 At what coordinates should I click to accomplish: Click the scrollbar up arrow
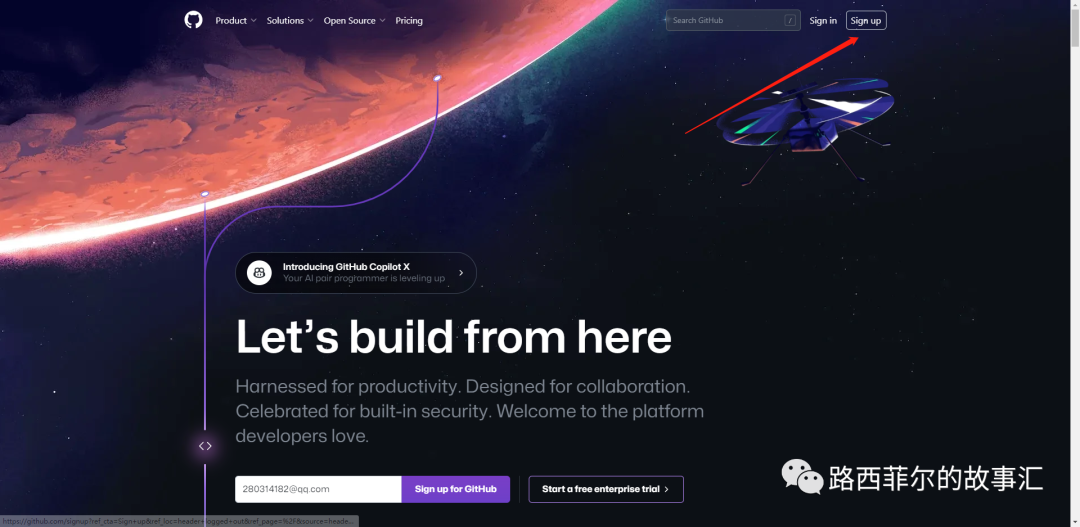click(x=1074, y=6)
